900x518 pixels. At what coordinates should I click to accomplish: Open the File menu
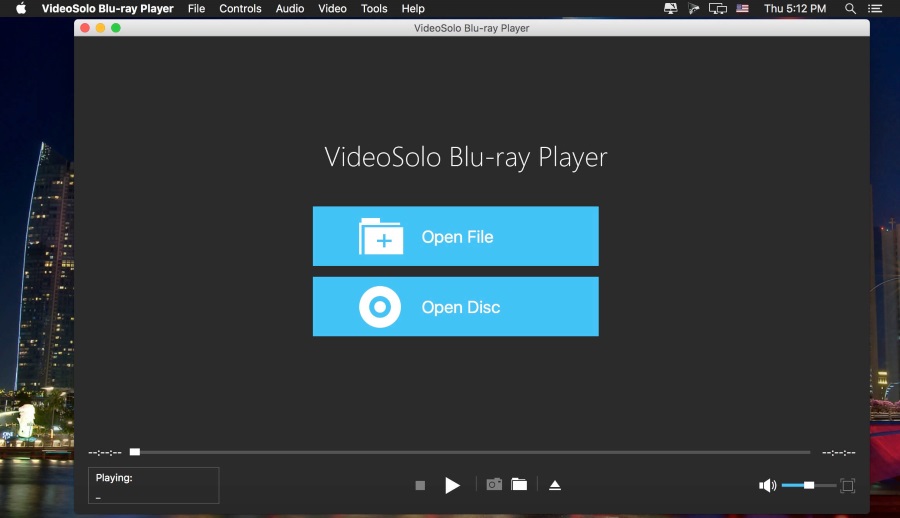196,9
